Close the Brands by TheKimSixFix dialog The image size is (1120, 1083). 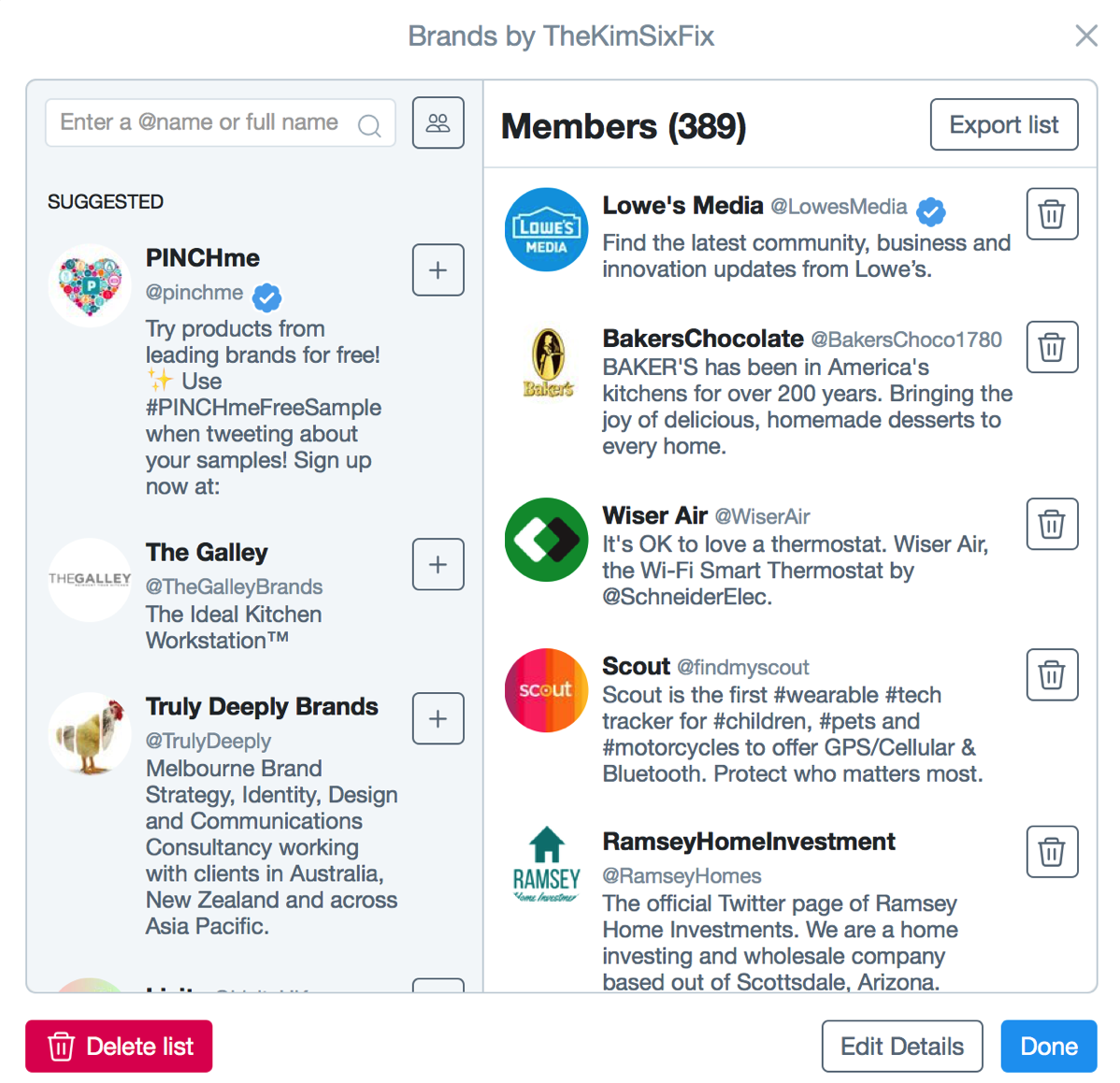[1086, 35]
